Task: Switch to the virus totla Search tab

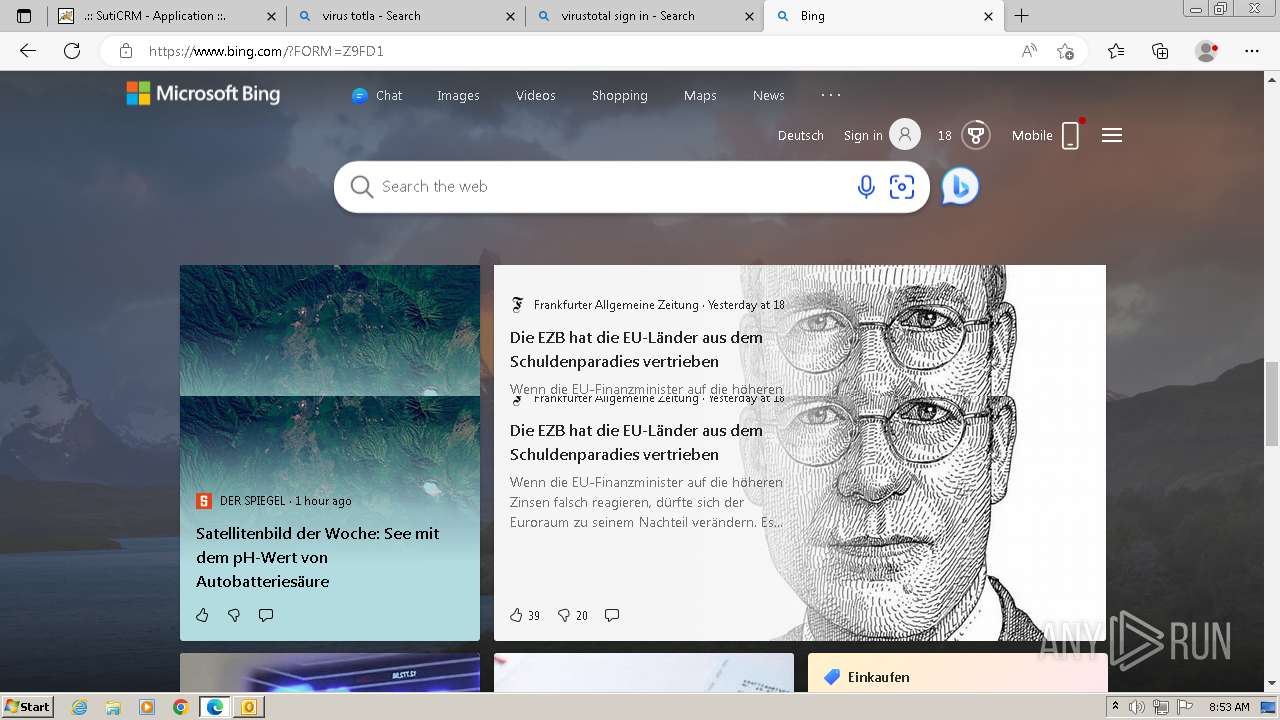Action: coord(405,16)
